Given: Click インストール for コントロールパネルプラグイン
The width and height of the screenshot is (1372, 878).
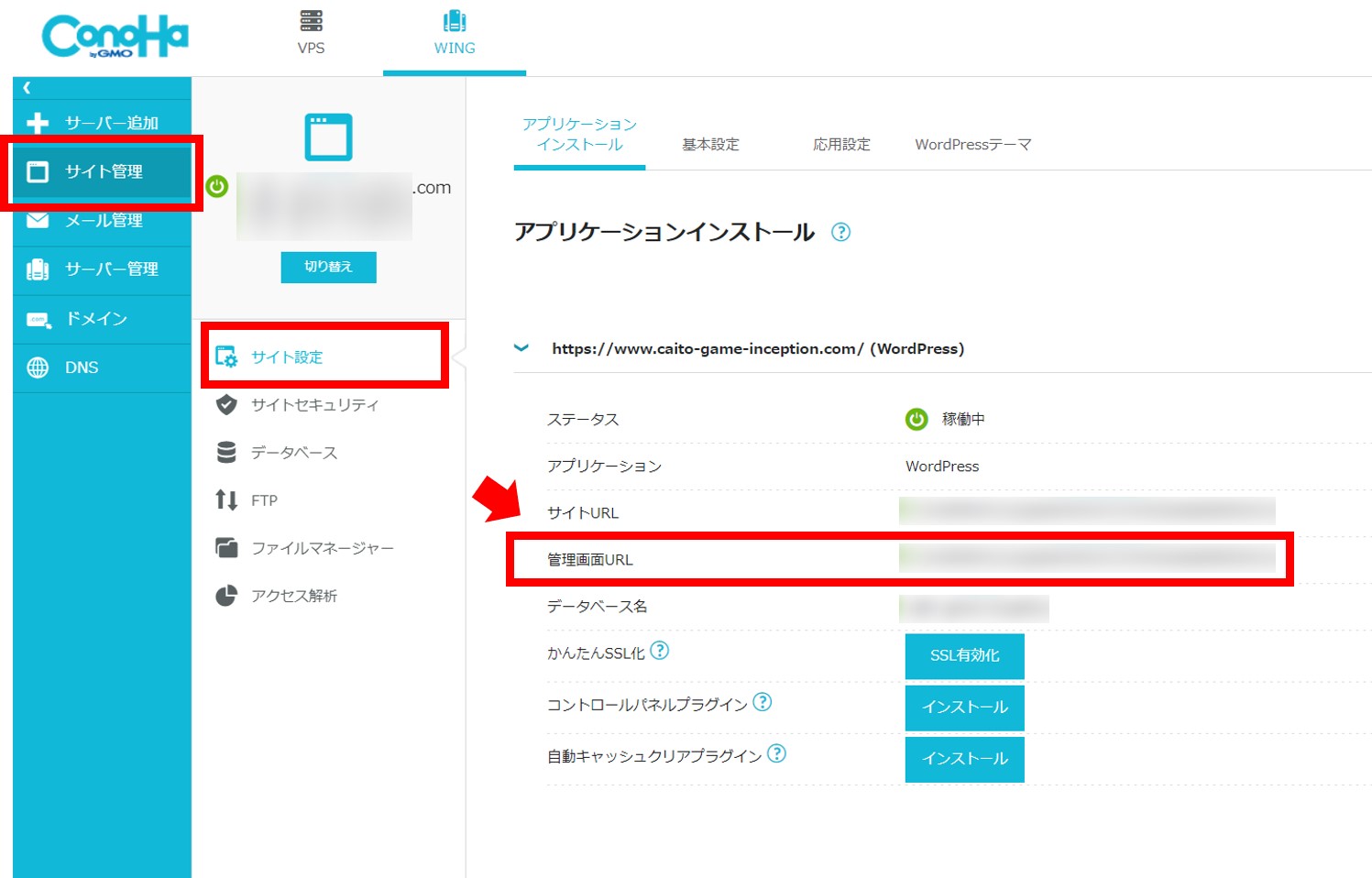Looking at the screenshot, I should pos(964,708).
